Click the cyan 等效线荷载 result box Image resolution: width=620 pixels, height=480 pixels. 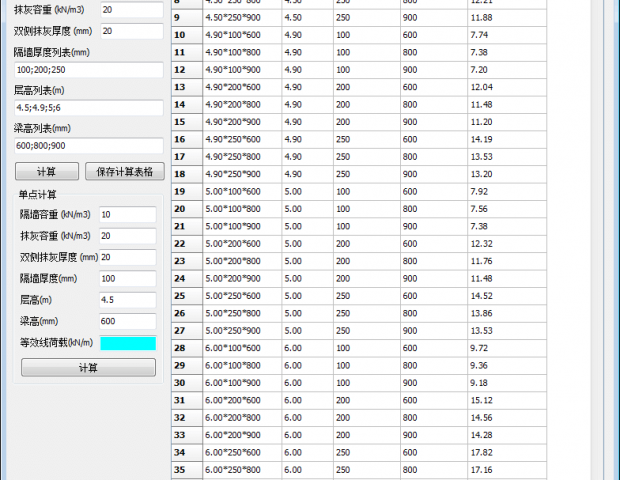(128, 343)
